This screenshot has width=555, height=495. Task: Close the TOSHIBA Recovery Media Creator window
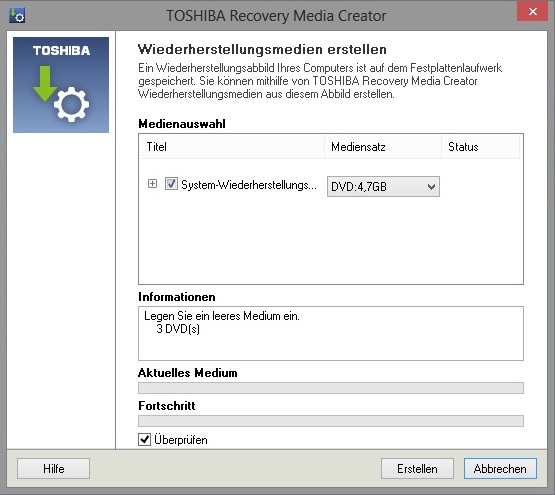click(x=533, y=12)
